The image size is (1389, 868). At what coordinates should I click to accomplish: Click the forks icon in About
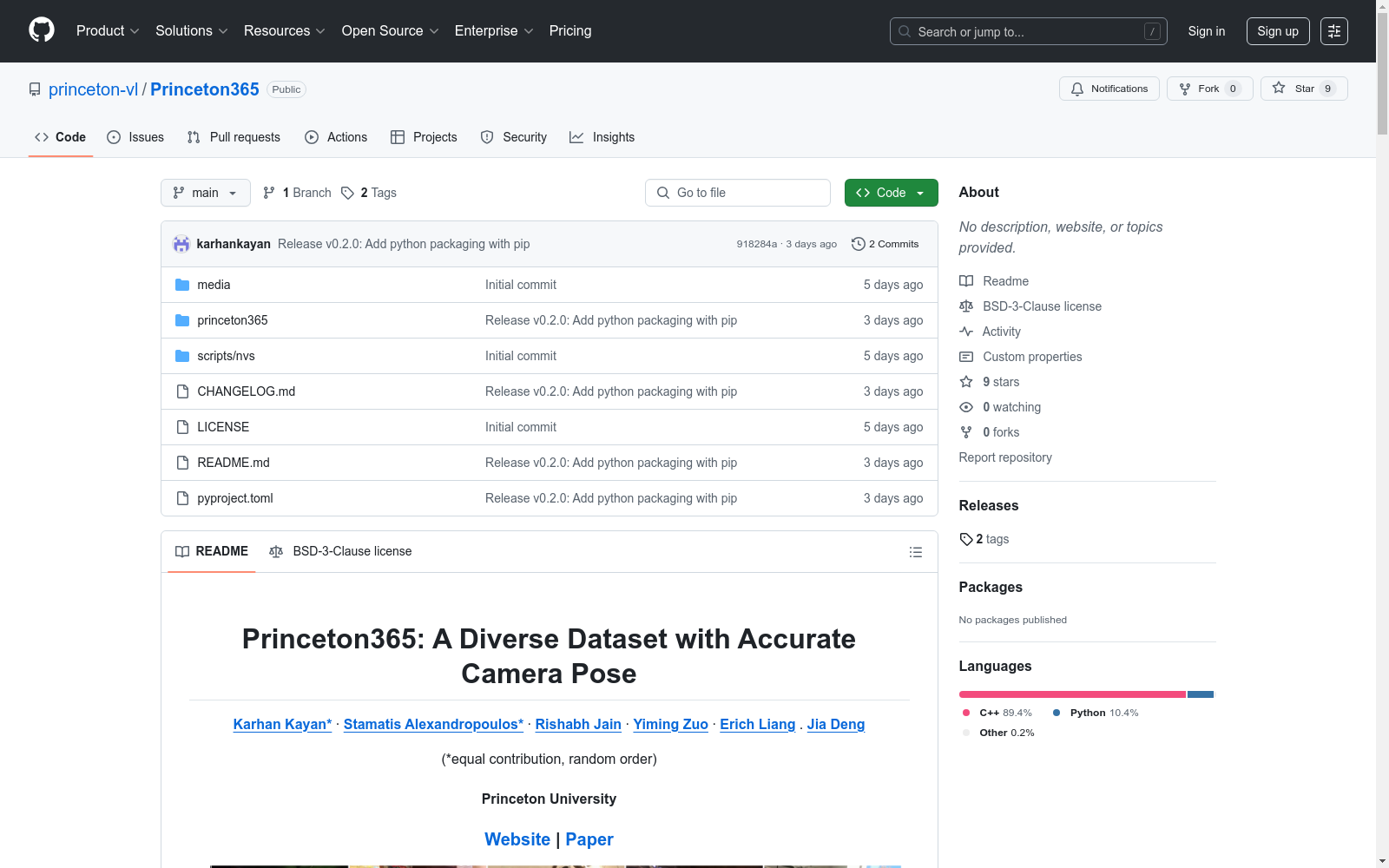coord(966,432)
